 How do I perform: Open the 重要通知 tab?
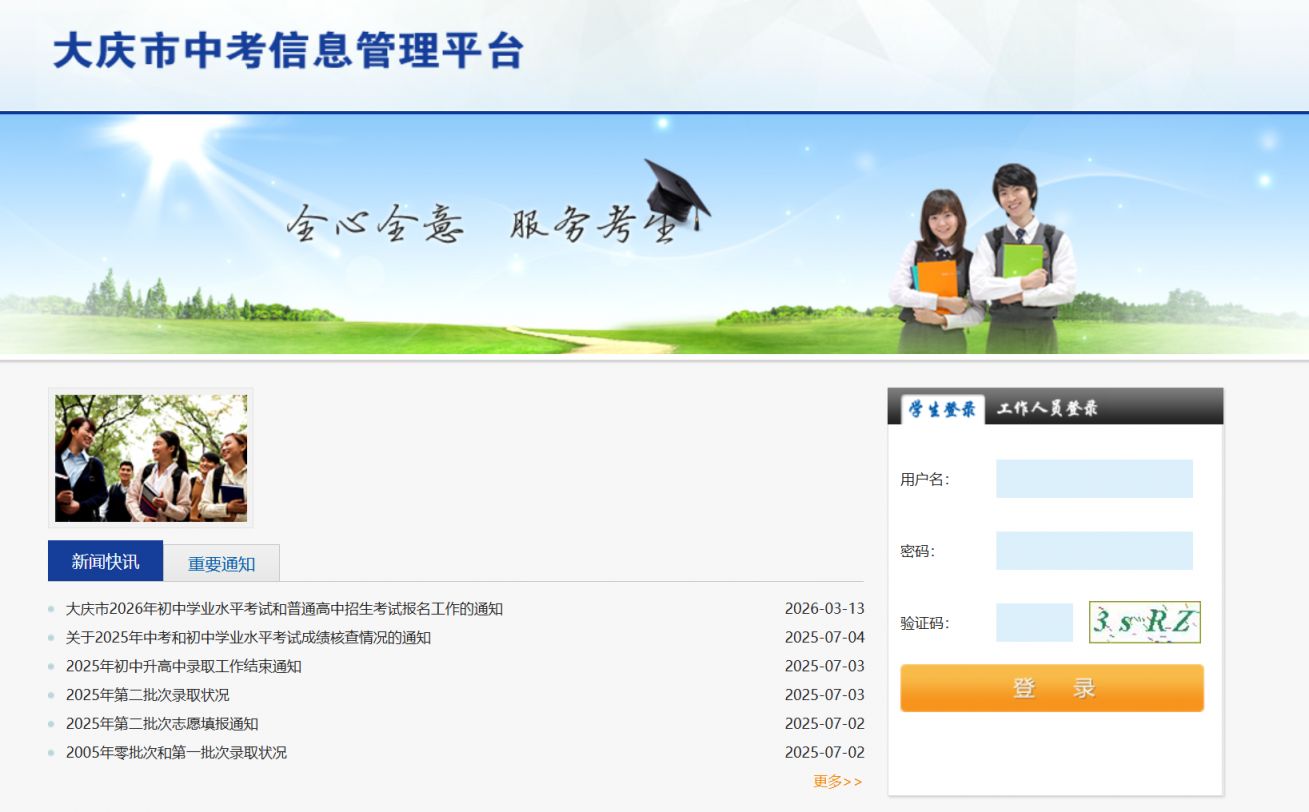(221, 563)
